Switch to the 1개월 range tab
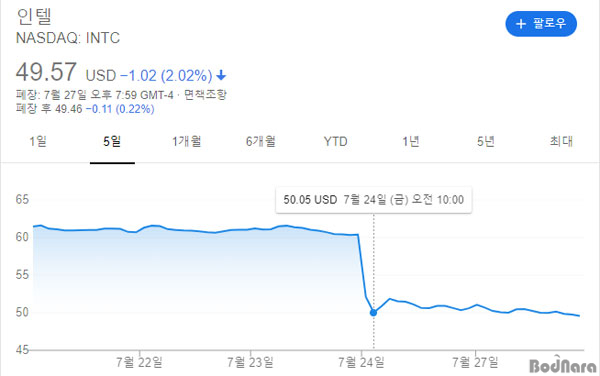This screenshot has width=600, height=376. [186, 142]
